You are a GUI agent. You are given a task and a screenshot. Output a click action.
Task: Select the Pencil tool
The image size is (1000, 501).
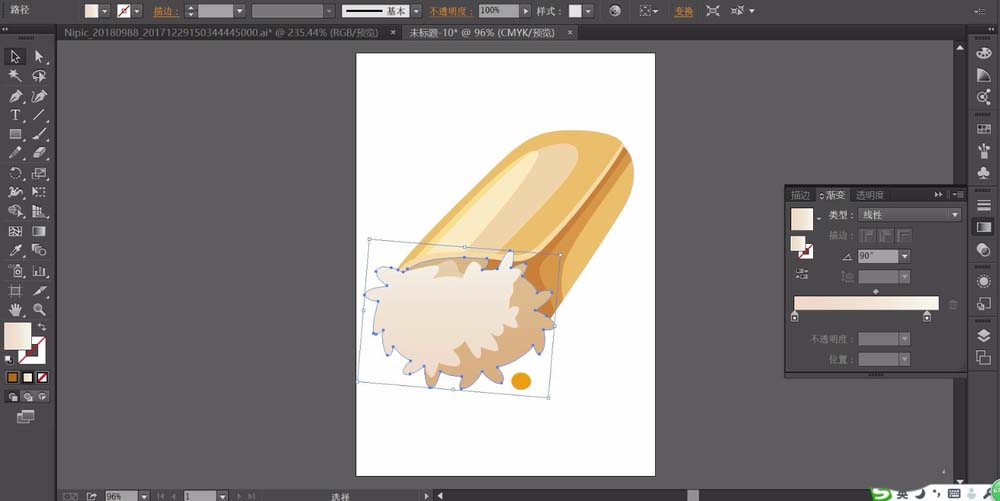click(x=15, y=153)
